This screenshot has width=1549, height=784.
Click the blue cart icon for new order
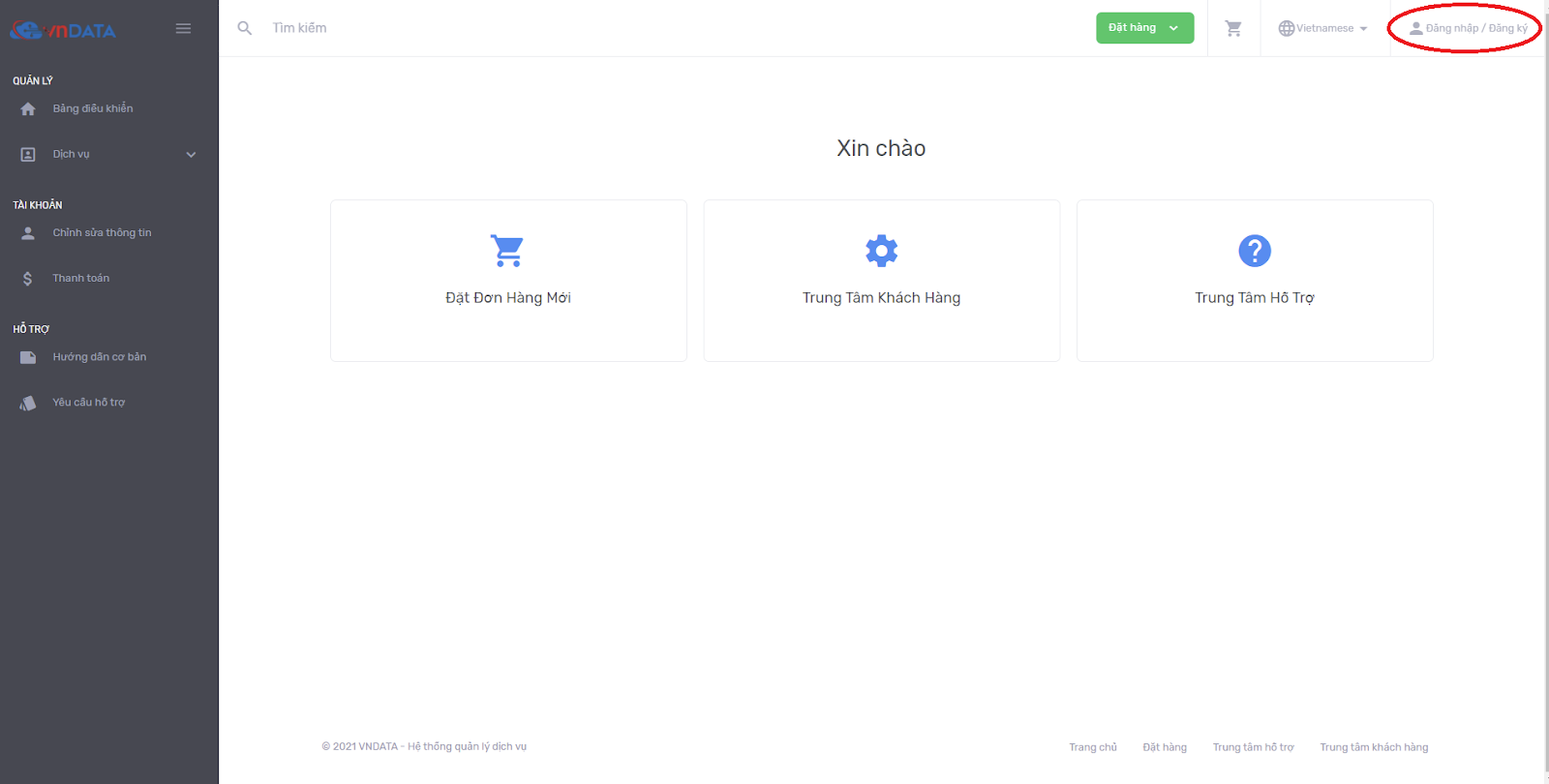pos(507,251)
